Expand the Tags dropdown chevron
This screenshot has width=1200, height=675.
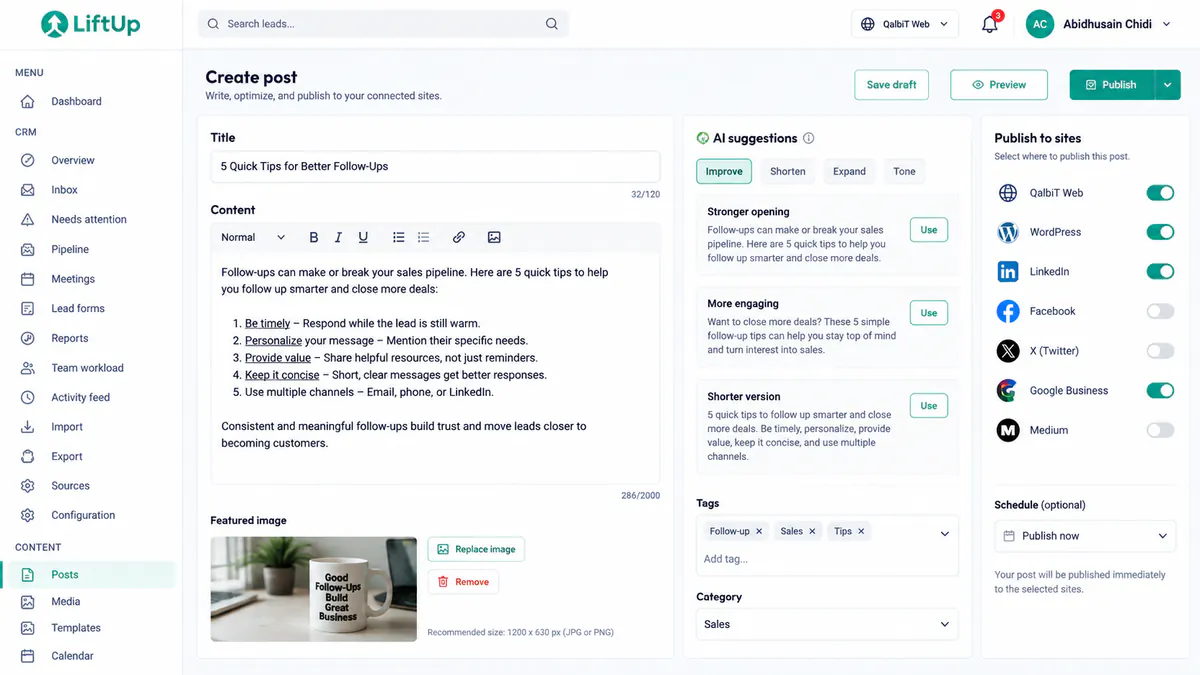945,534
